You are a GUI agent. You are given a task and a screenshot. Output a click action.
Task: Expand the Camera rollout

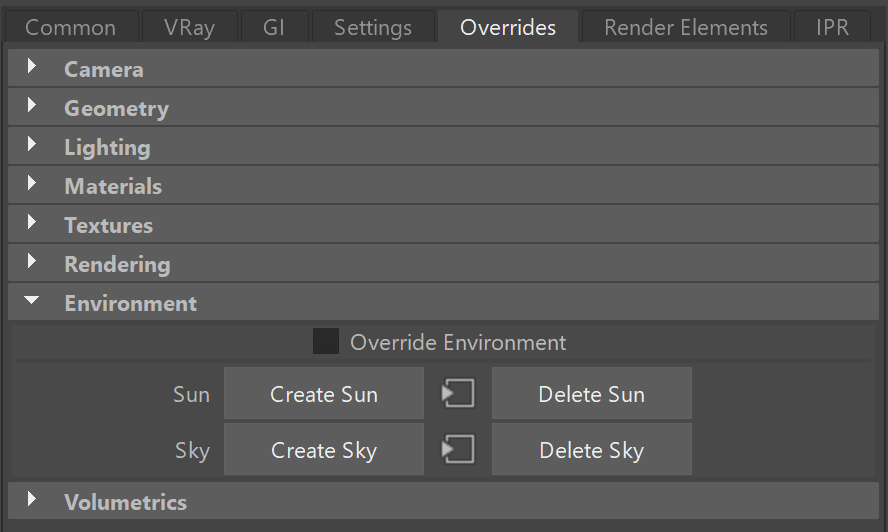[x=32, y=67]
